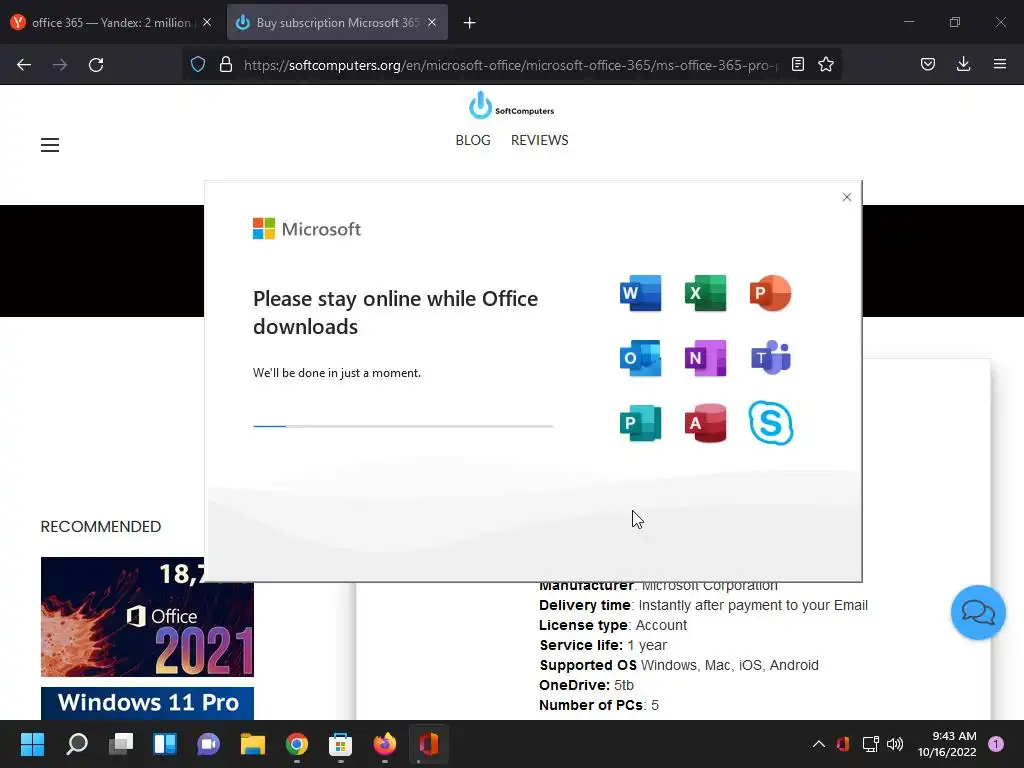Viewport: 1024px width, 768px height.
Task: Go forward in browser history
Action: tap(60, 65)
